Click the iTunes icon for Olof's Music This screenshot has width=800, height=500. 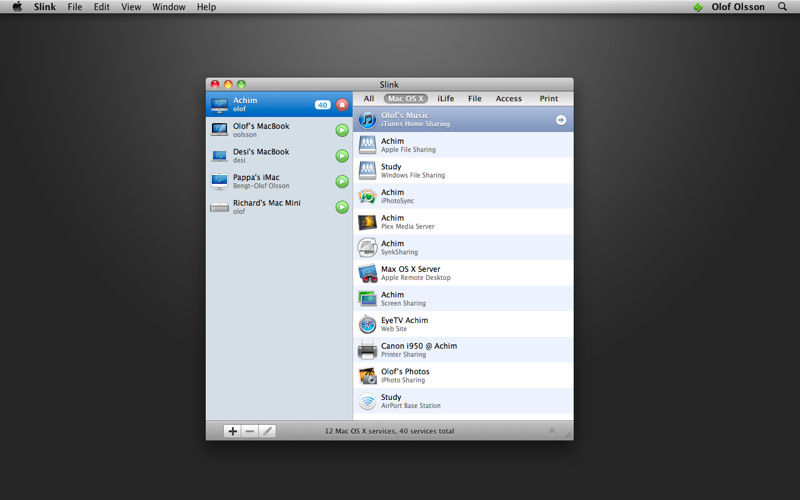[367, 120]
